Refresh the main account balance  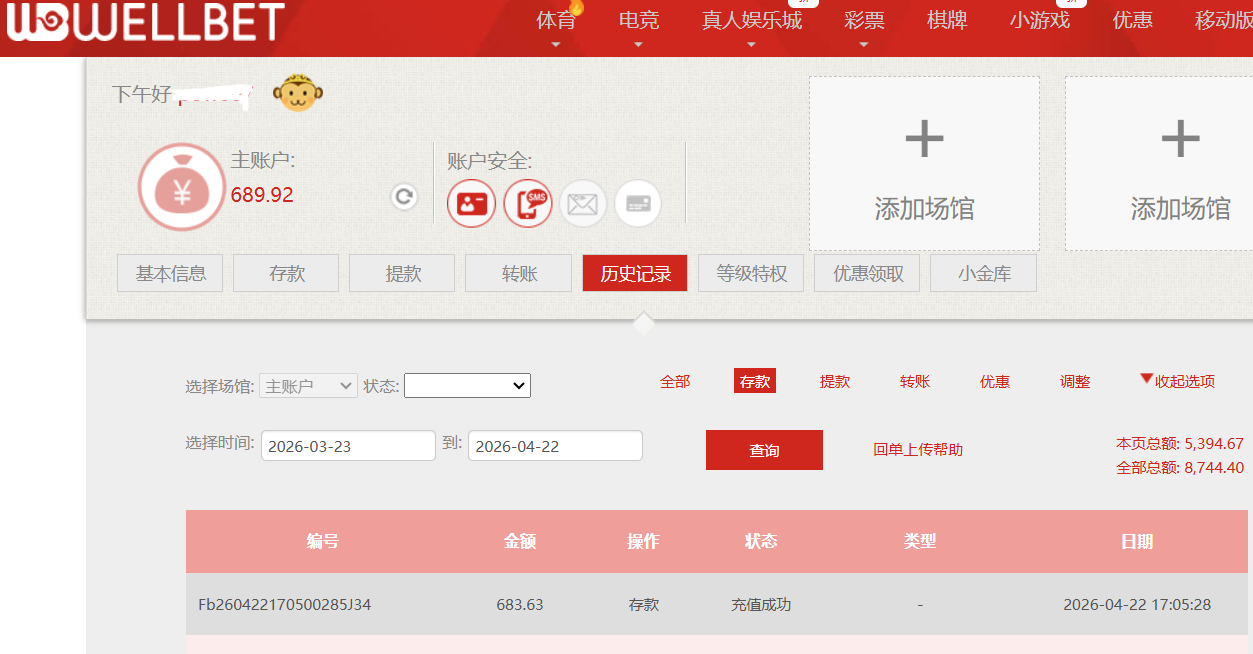404,197
